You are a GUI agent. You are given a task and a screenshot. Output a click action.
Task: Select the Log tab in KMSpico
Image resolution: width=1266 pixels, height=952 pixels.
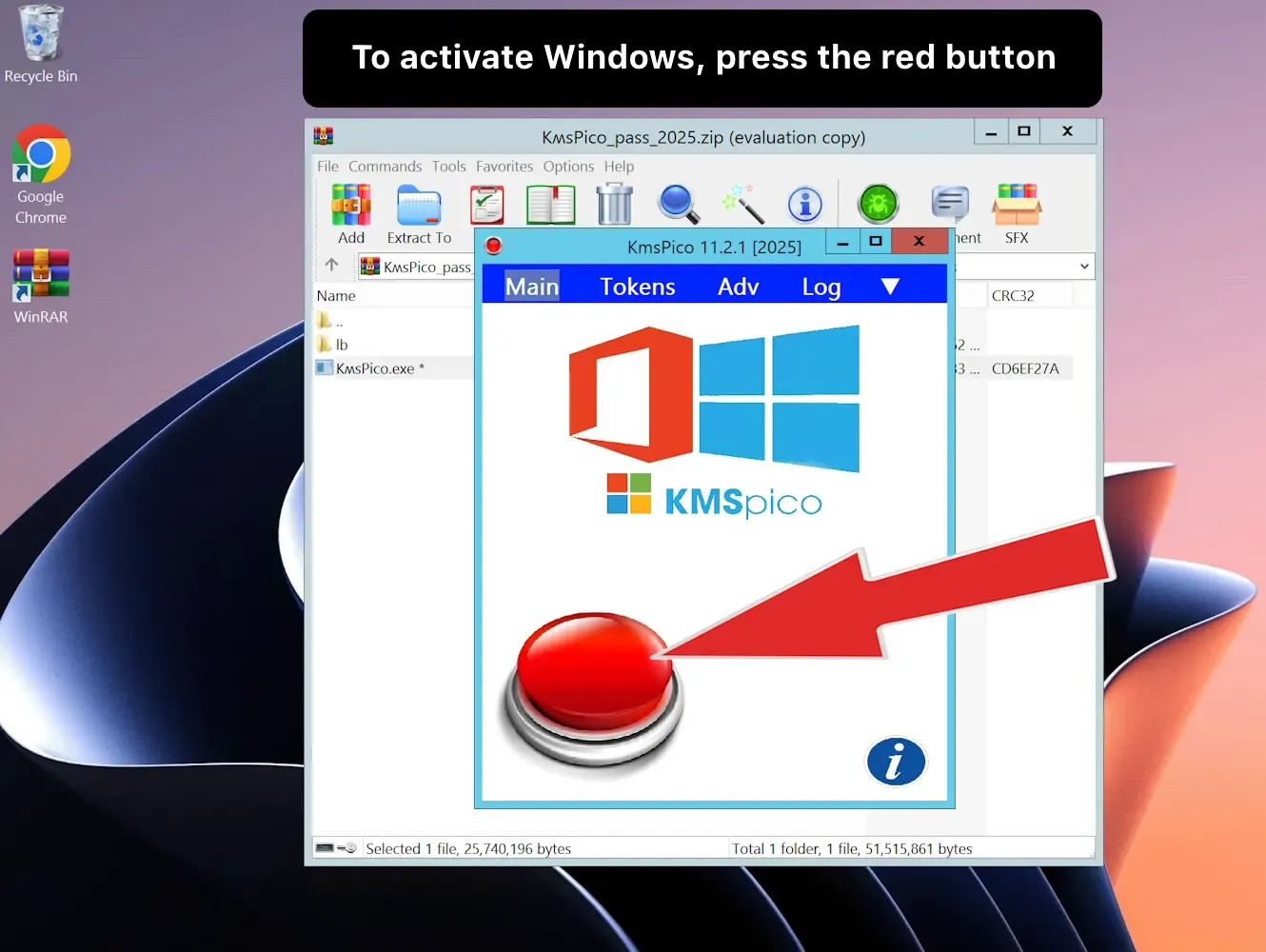(x=820, y=286)
